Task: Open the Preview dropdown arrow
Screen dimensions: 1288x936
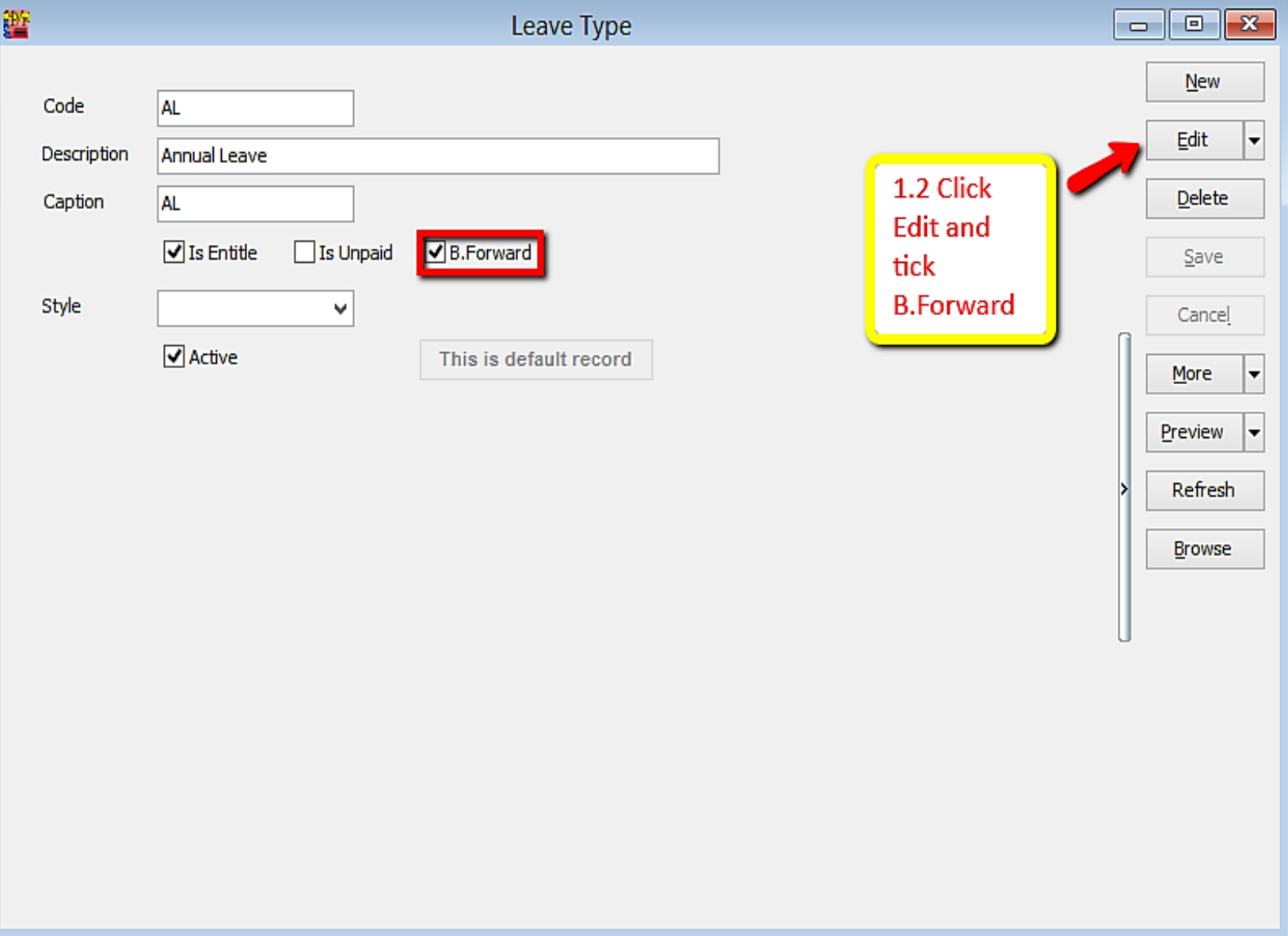Action: 1254,432
